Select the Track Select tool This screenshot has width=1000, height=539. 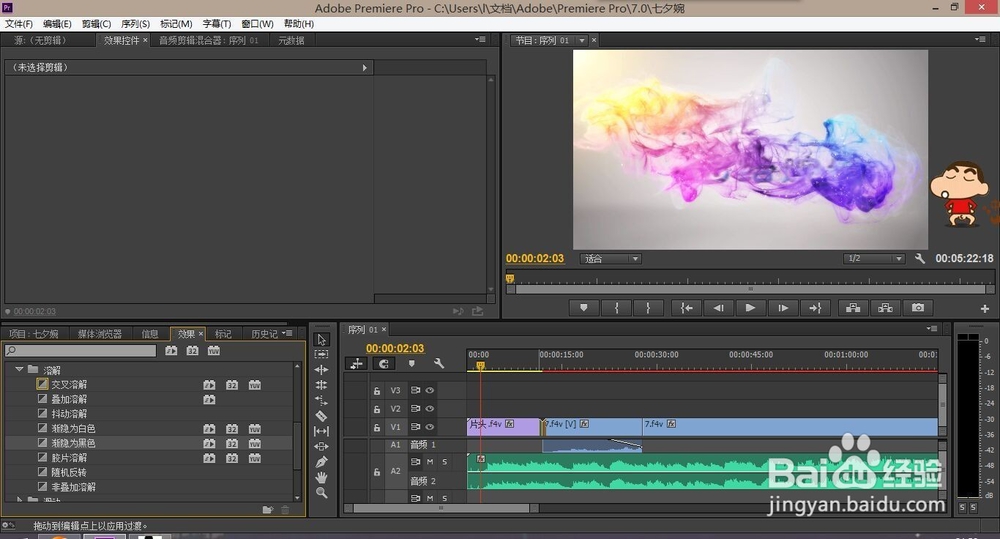click(321, 354)
